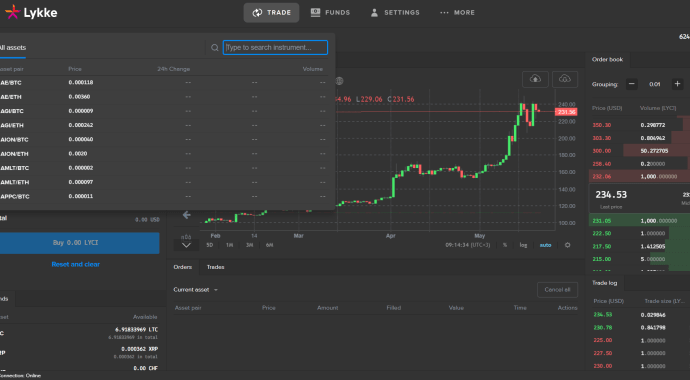Open the Order book tab
Viewport: 690px width, 380px height.
[607, 59]
